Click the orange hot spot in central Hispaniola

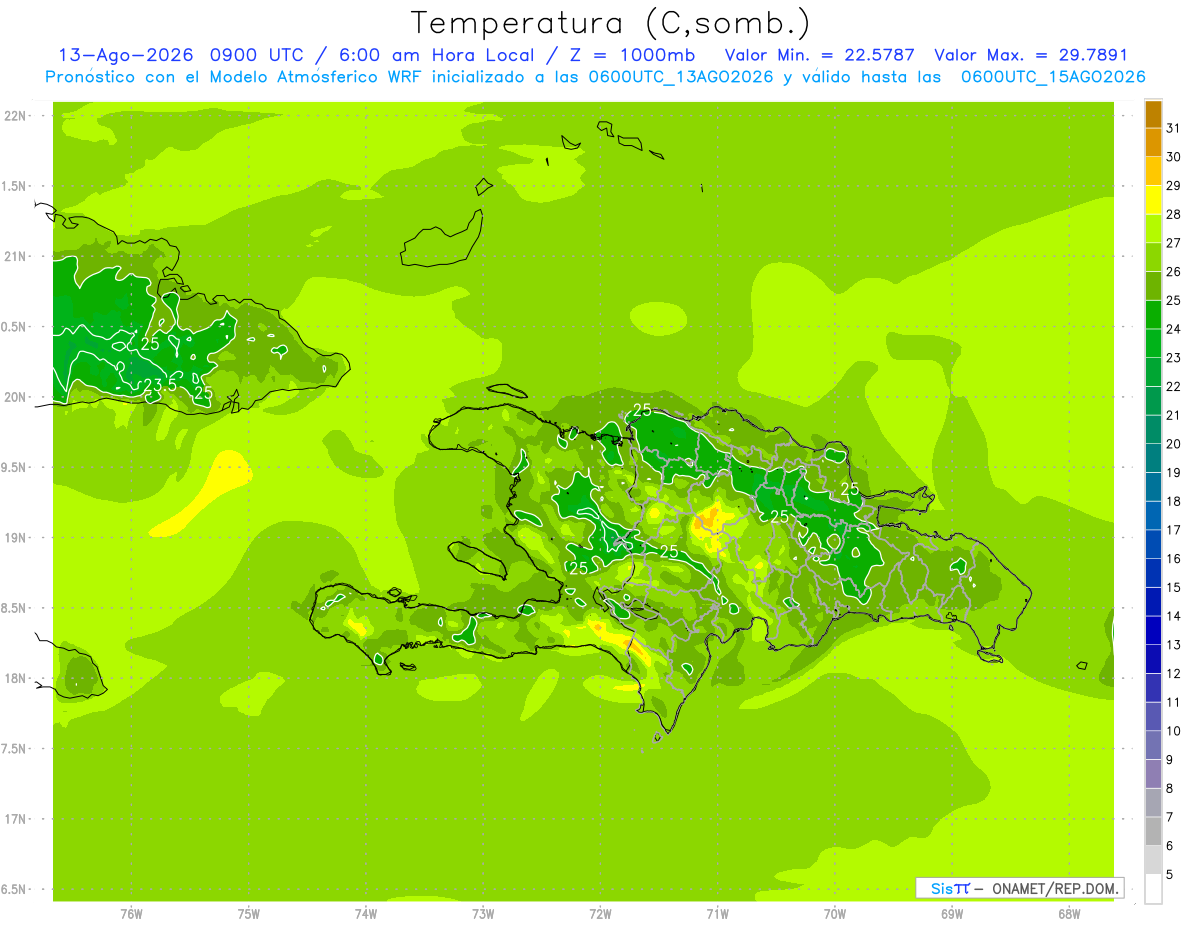click(x=713, y=519)
